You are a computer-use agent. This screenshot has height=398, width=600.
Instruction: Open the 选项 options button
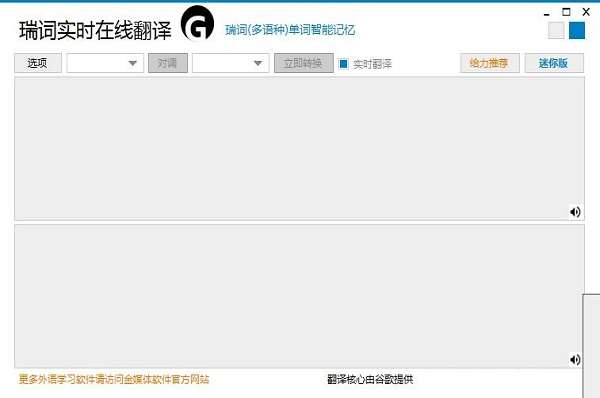click(38, 63)
